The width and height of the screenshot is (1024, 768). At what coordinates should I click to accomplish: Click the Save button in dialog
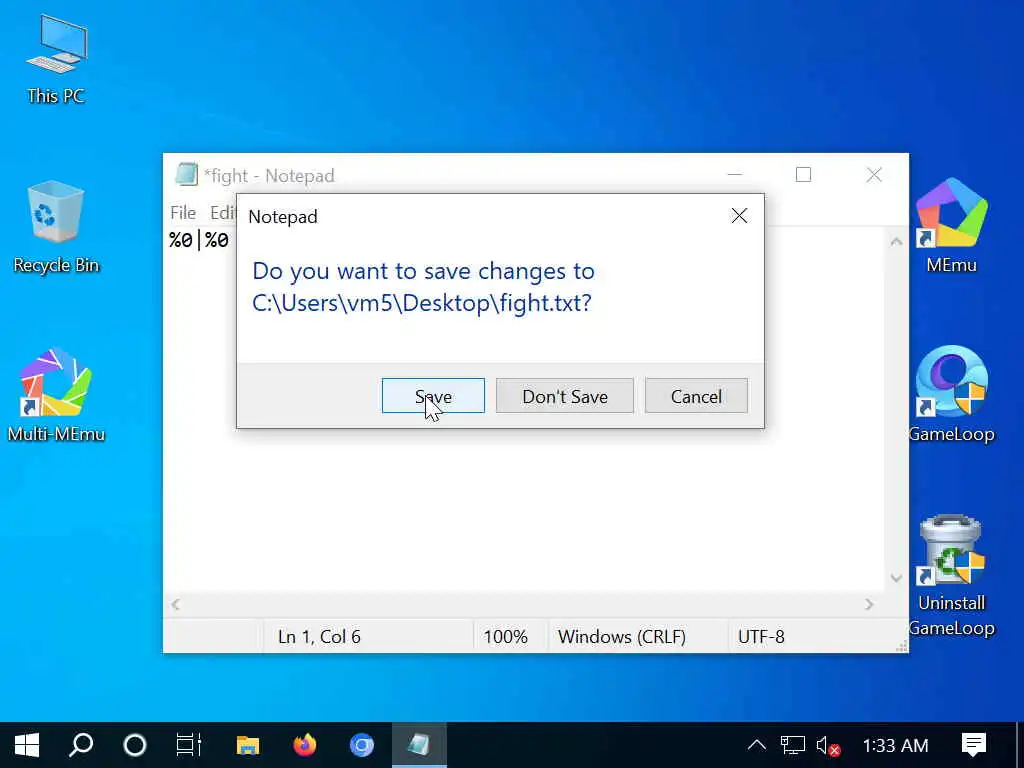tap(433, 396)
